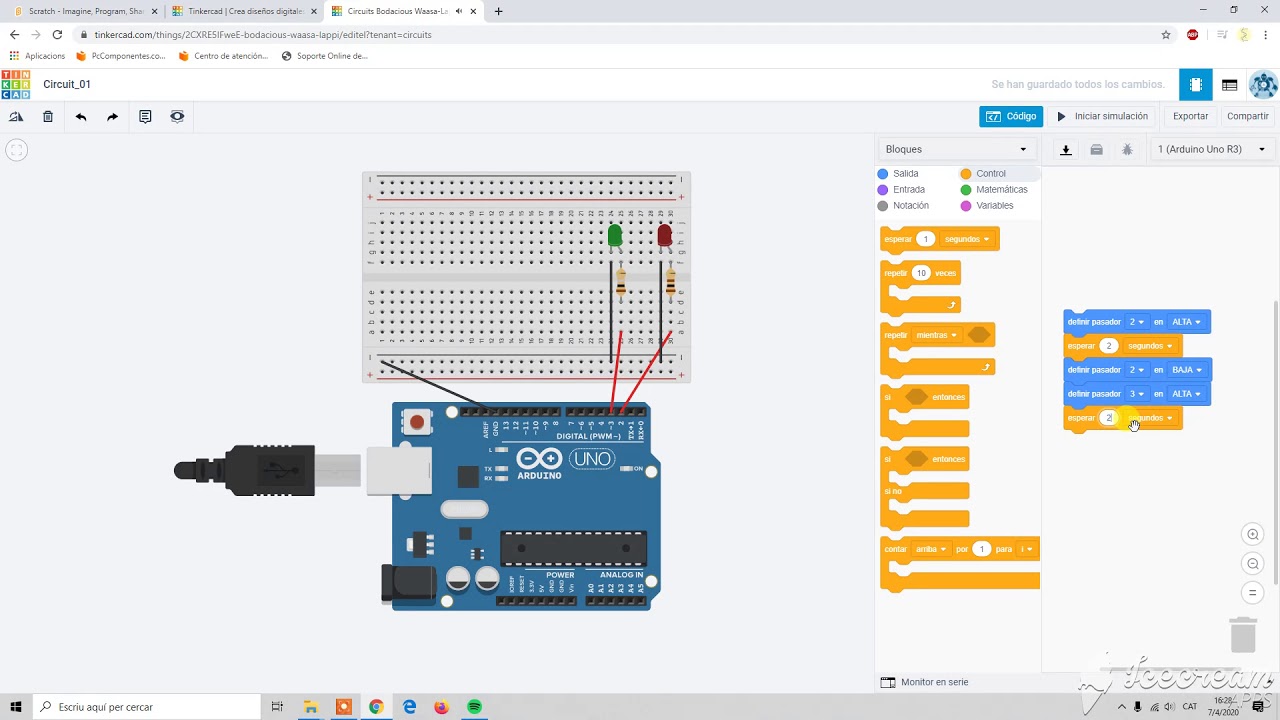Edit the Circuit_01 project name
Viewport: 1280px width, 720px height.
[67, 85]
